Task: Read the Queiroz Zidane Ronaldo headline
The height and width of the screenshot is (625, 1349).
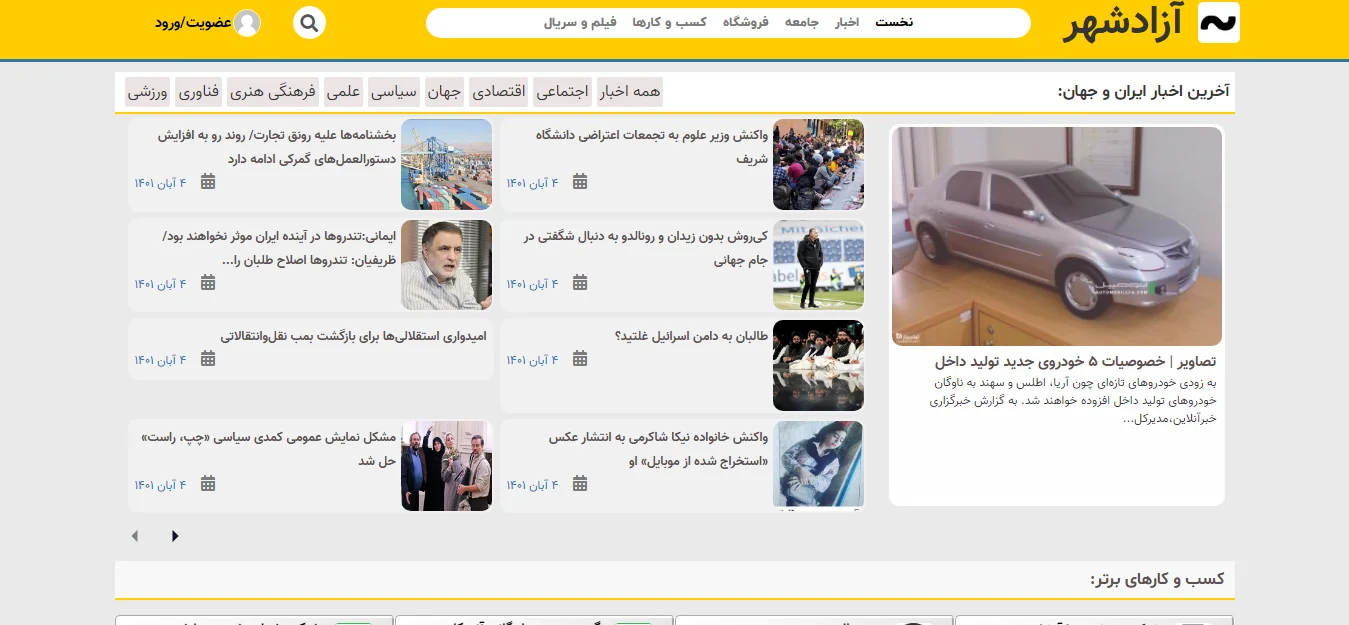Action: pyautogui.click(x=645, y=248)
